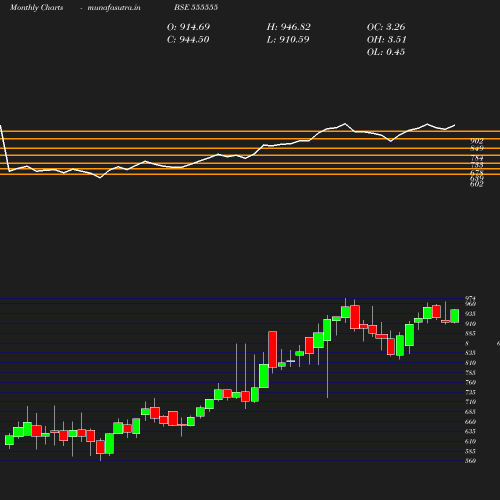Click the 735 price axis label
The width and height of the screenshot is (500, 500).
(470, 392)
